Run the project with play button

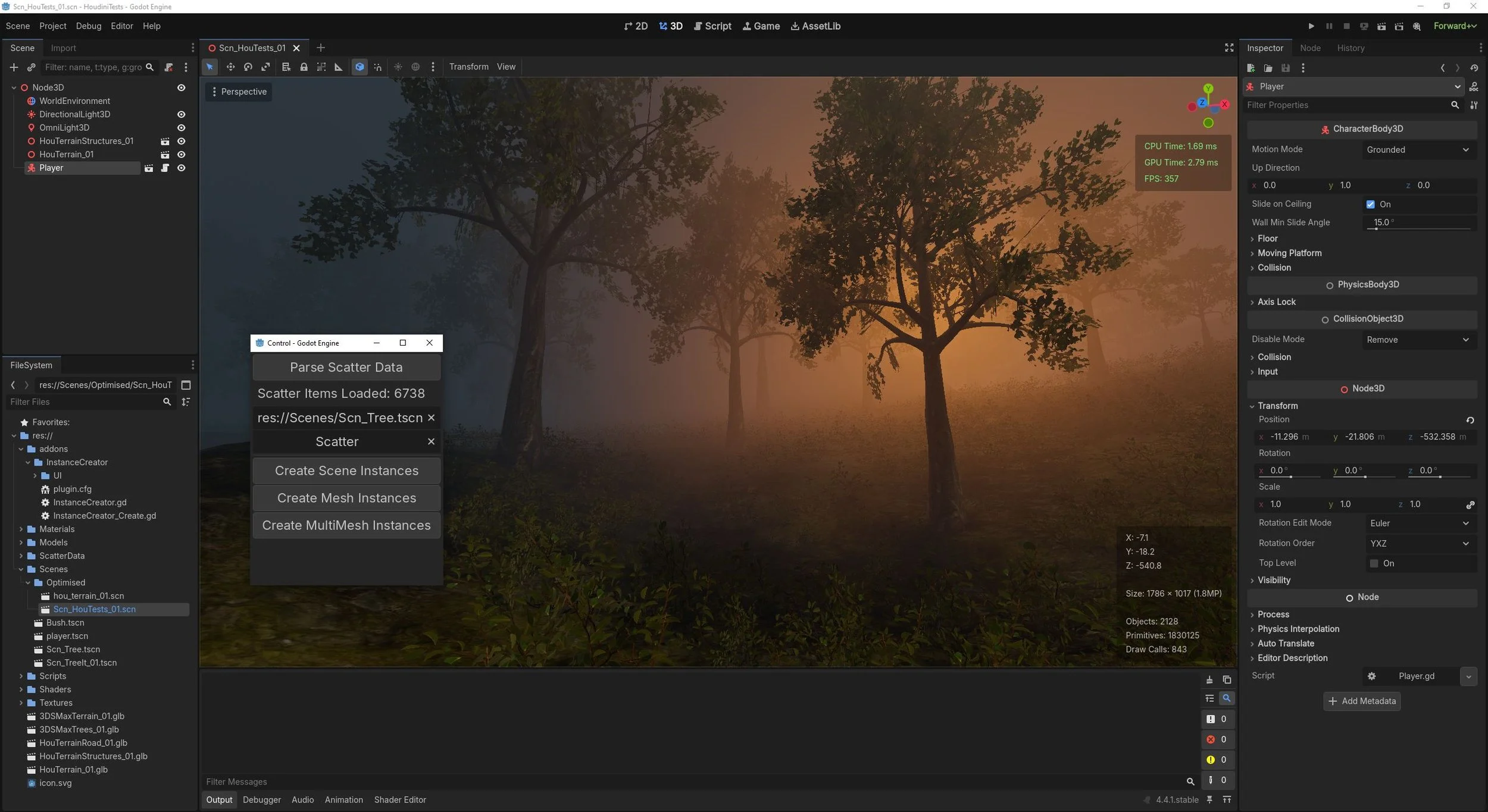[x=1311, y=26]
